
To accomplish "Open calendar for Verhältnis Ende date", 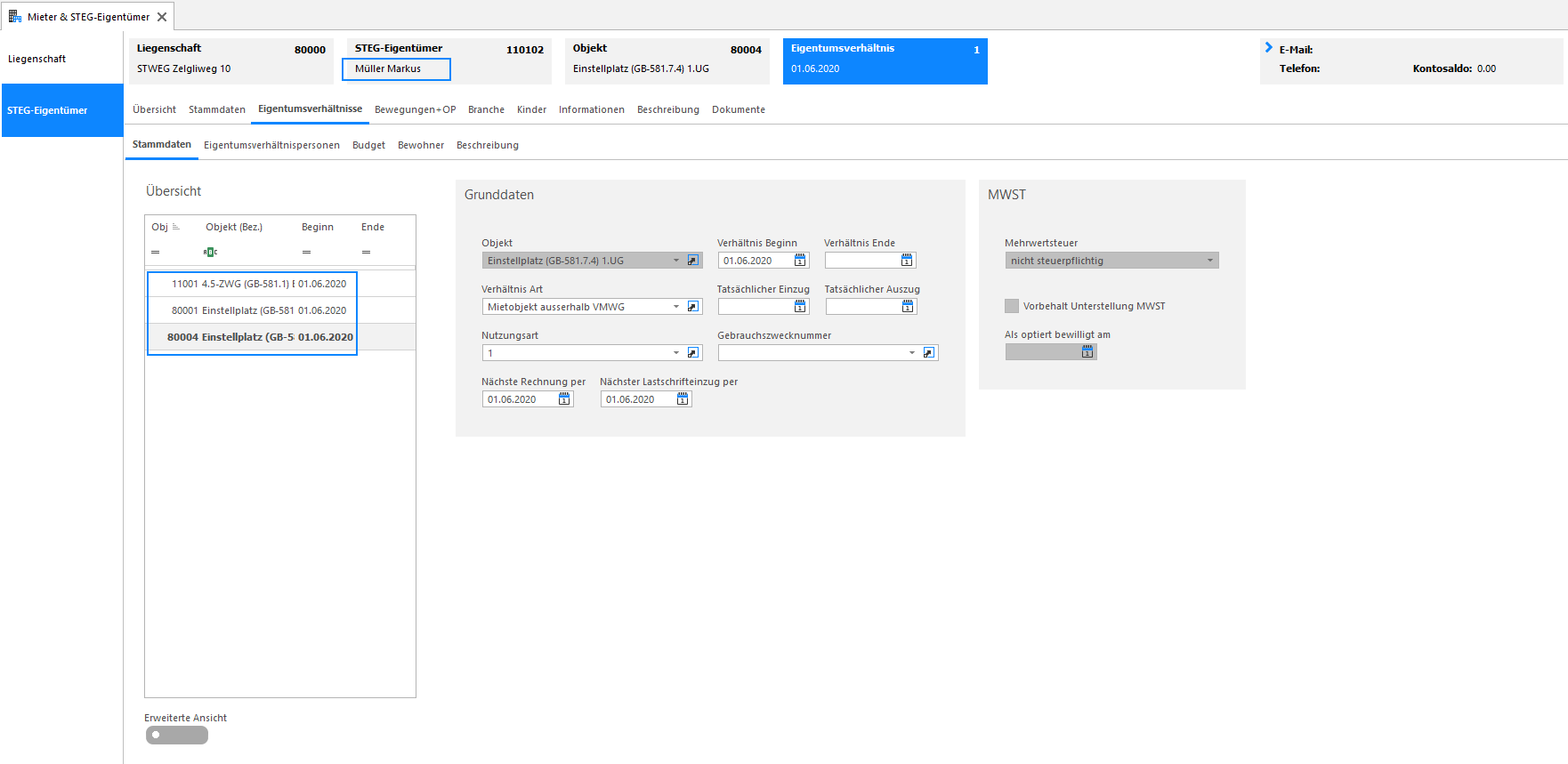I will coord(907,261).
